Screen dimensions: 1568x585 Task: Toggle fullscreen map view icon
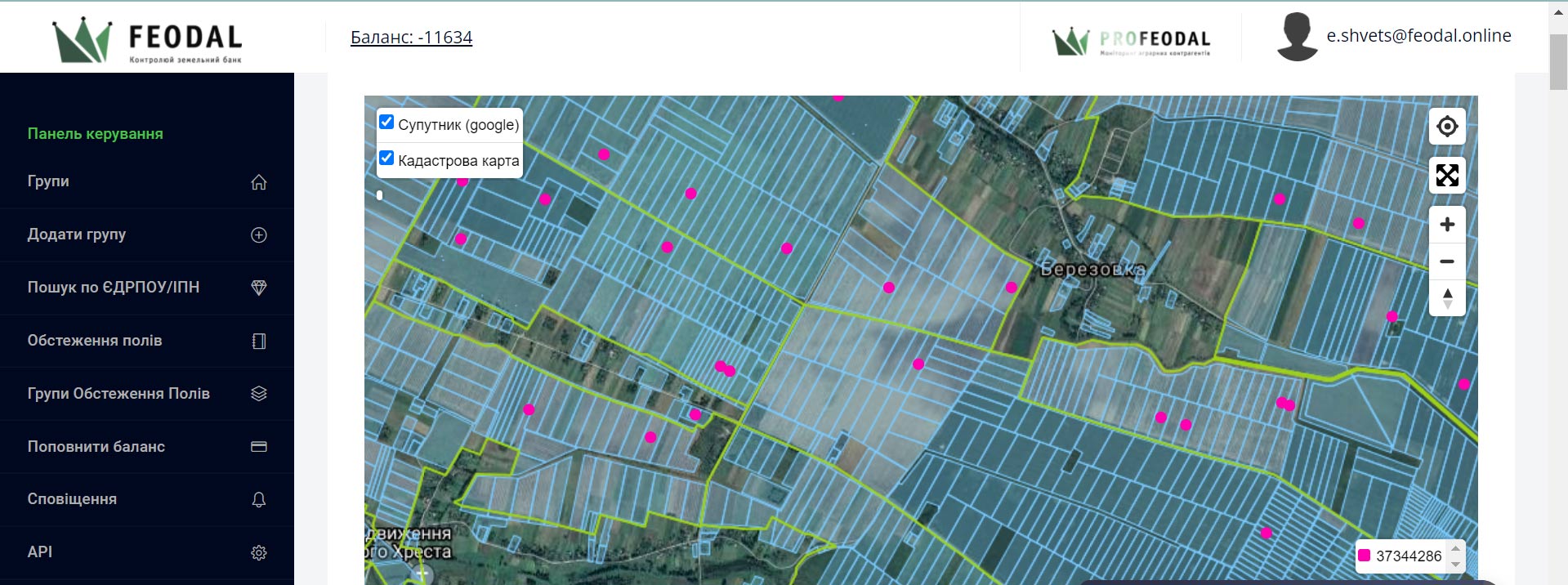[x=1446, y=175]
